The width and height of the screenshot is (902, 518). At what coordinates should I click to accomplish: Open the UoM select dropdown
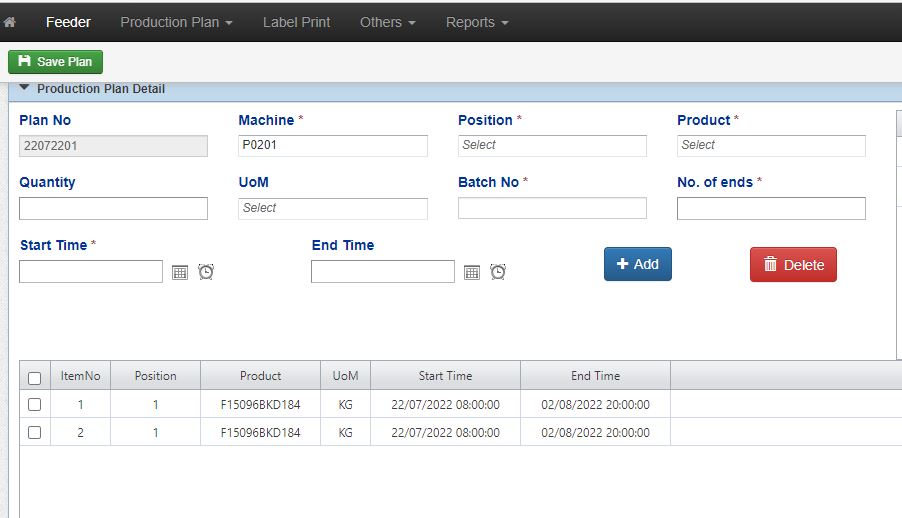click(333, 209)
